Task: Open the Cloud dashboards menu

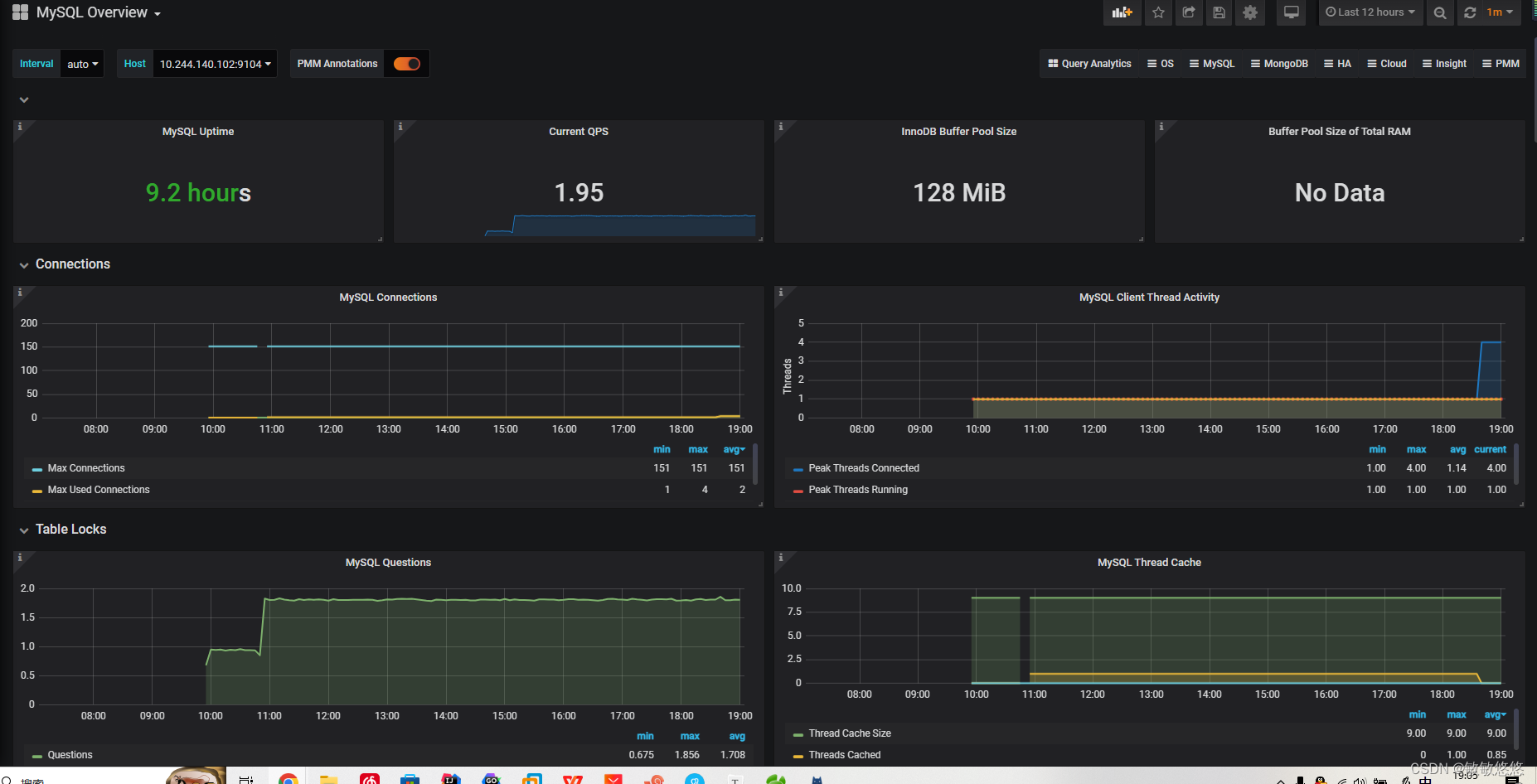Action: pyautogui.click(x=1387, y=64)
